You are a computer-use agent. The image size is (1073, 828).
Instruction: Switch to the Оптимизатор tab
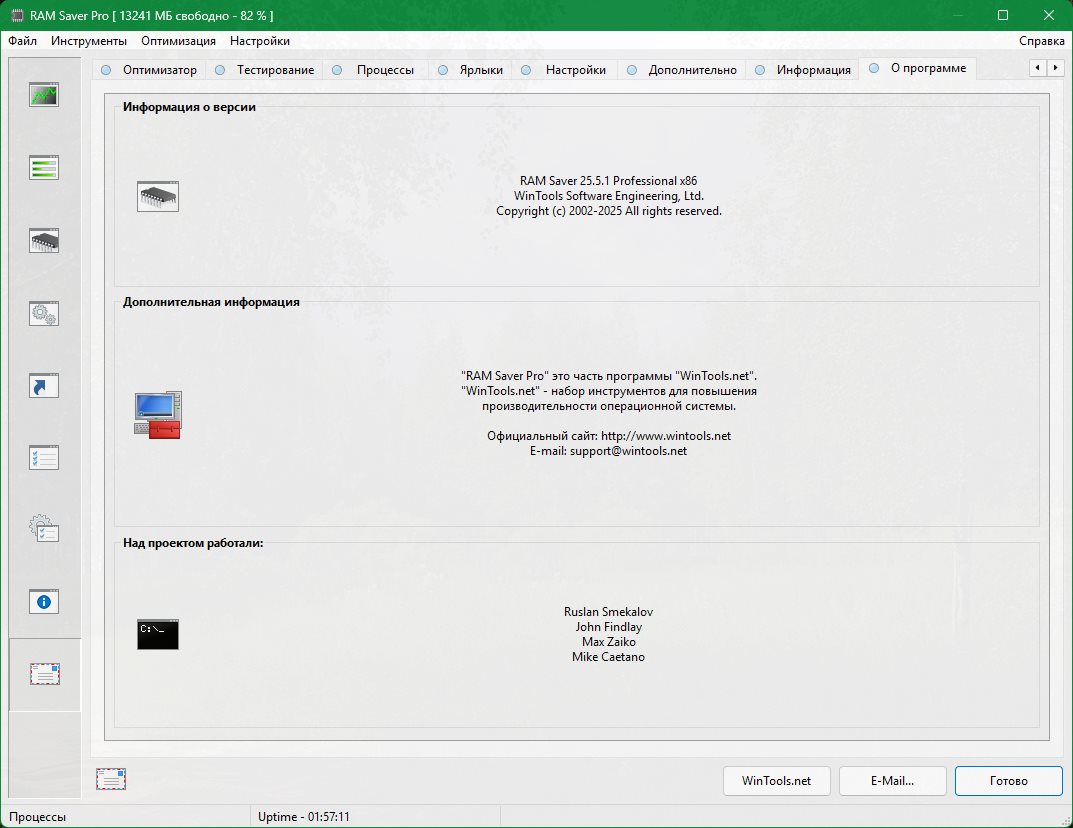149,70
